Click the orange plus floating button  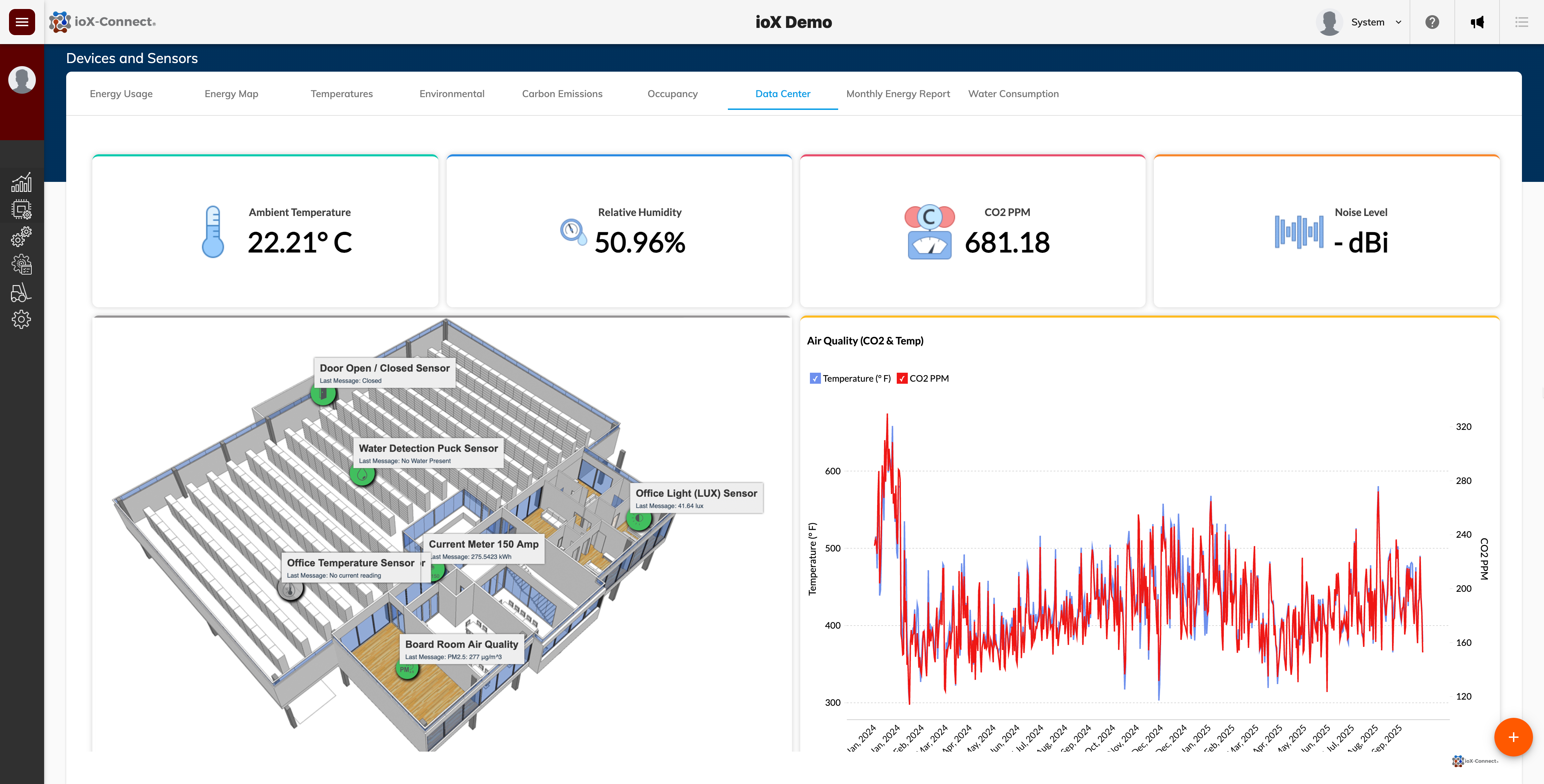(x=1513, y=737)
